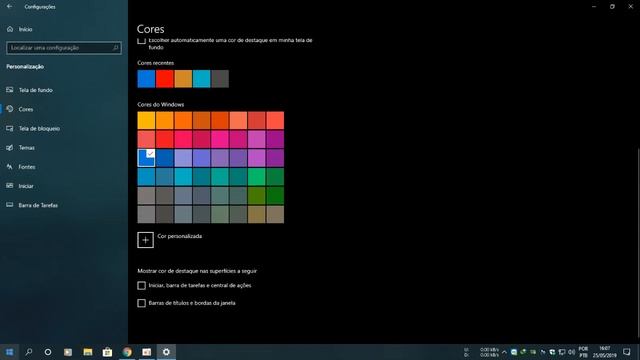Click the plus button for Cor personalizada

tap(145, 240)
